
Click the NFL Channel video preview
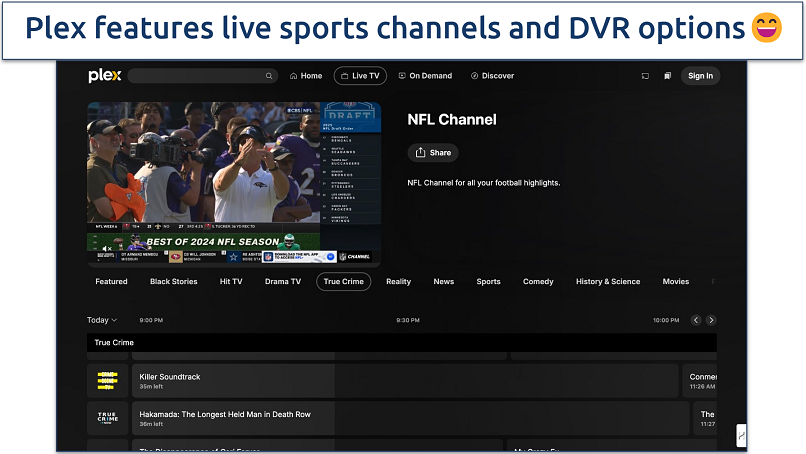[x=234, y=184]
